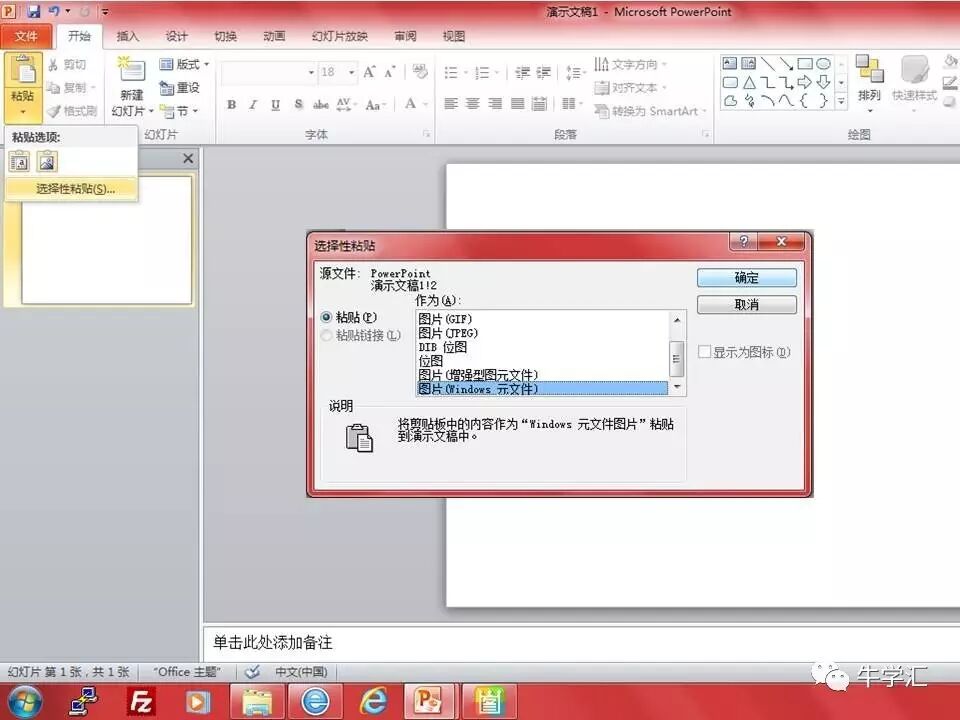Open the Text Direction dropdown
The height and width of the screenshot is (720, 960).
630,64
